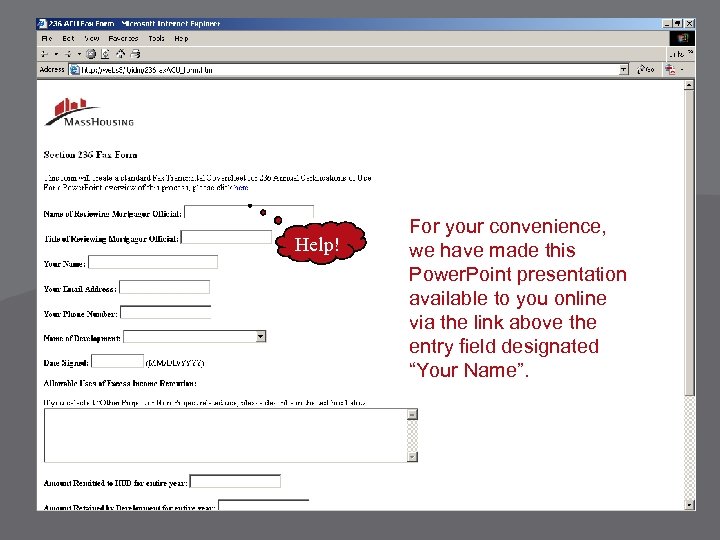720x540 pixels.
Task: Open the PDF converter dropdown arrow
Action: coord(682,70)
